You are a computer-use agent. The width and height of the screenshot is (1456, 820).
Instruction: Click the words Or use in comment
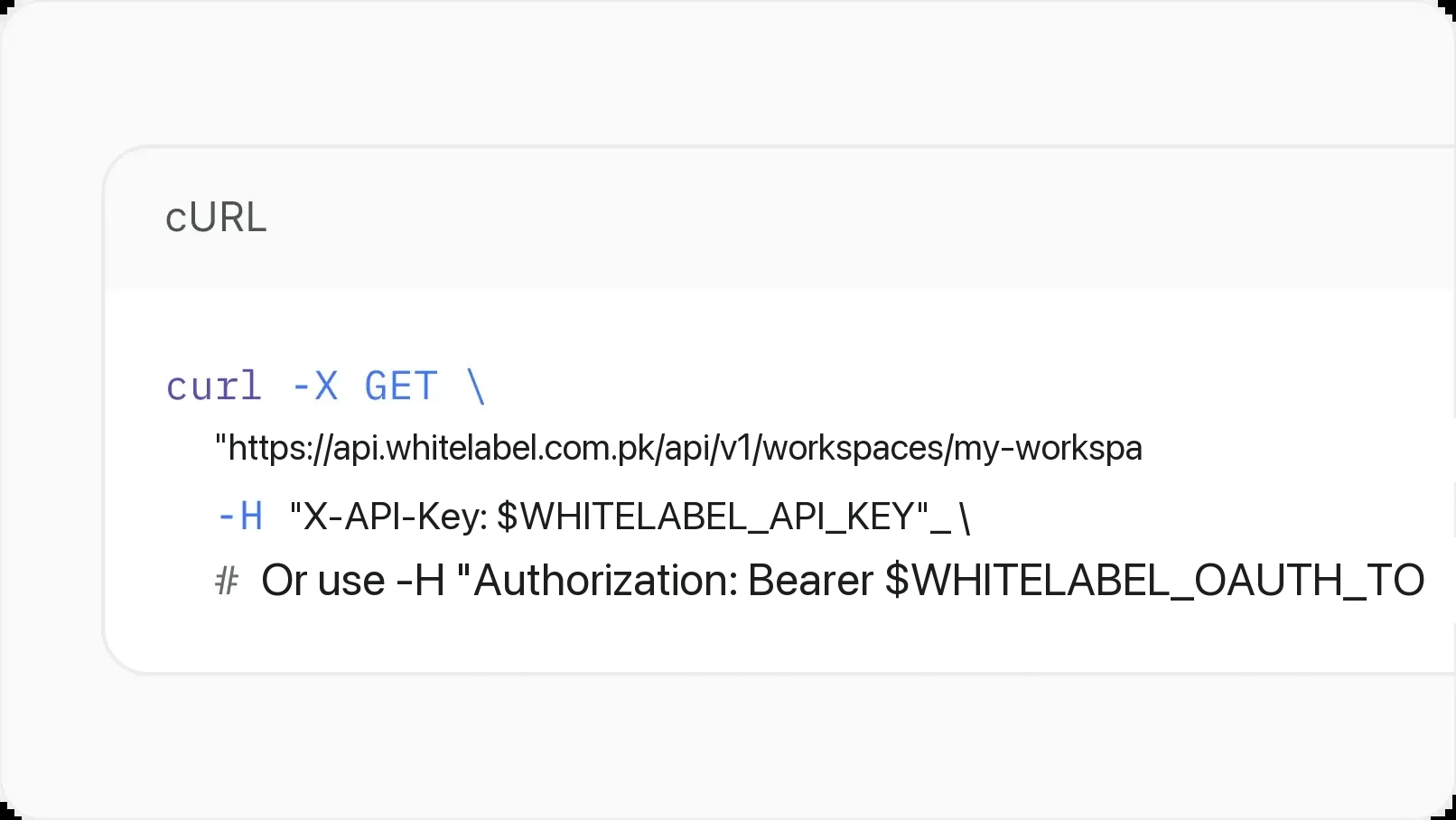pyautogui.click(x=323, y=580)
